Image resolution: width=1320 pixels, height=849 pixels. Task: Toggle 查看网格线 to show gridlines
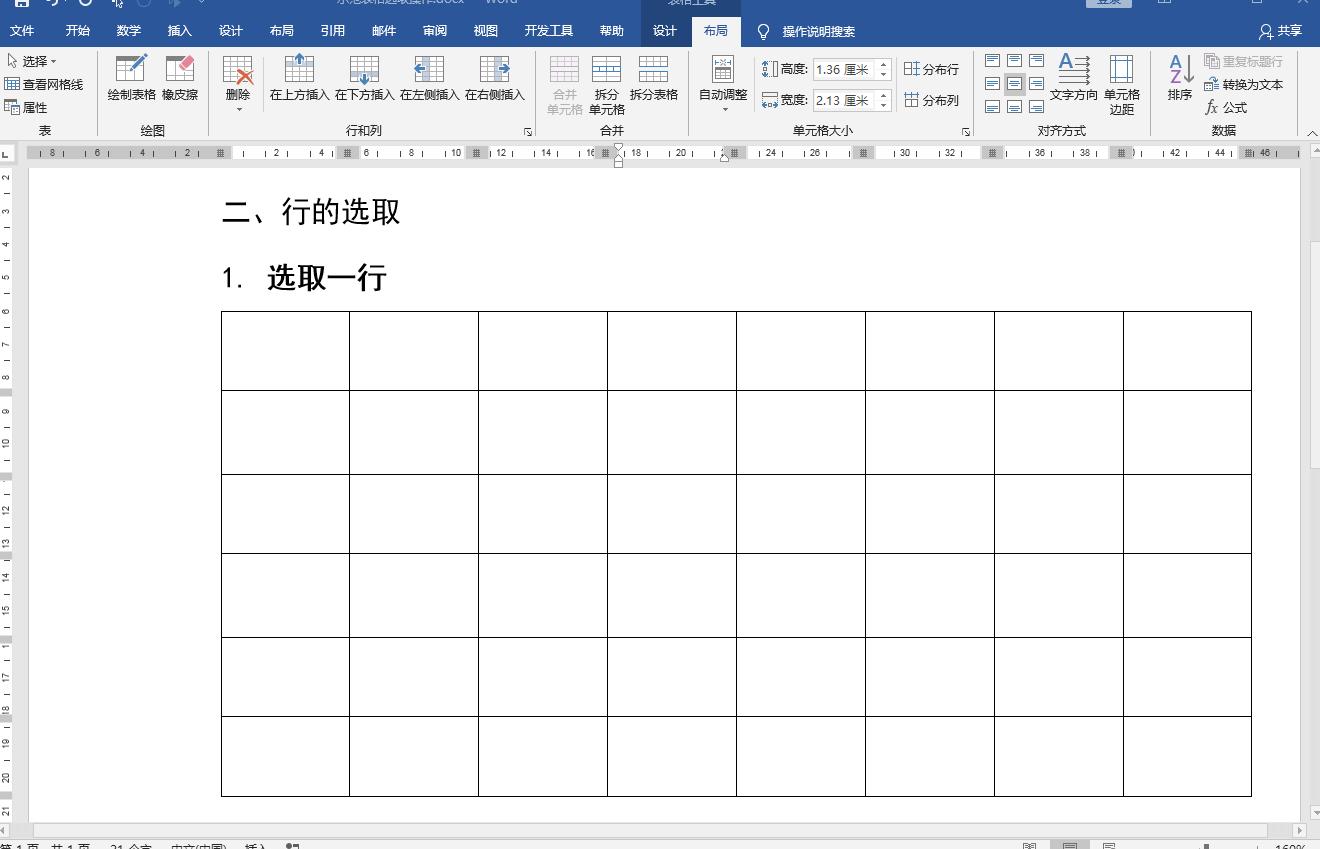(42, 84)
